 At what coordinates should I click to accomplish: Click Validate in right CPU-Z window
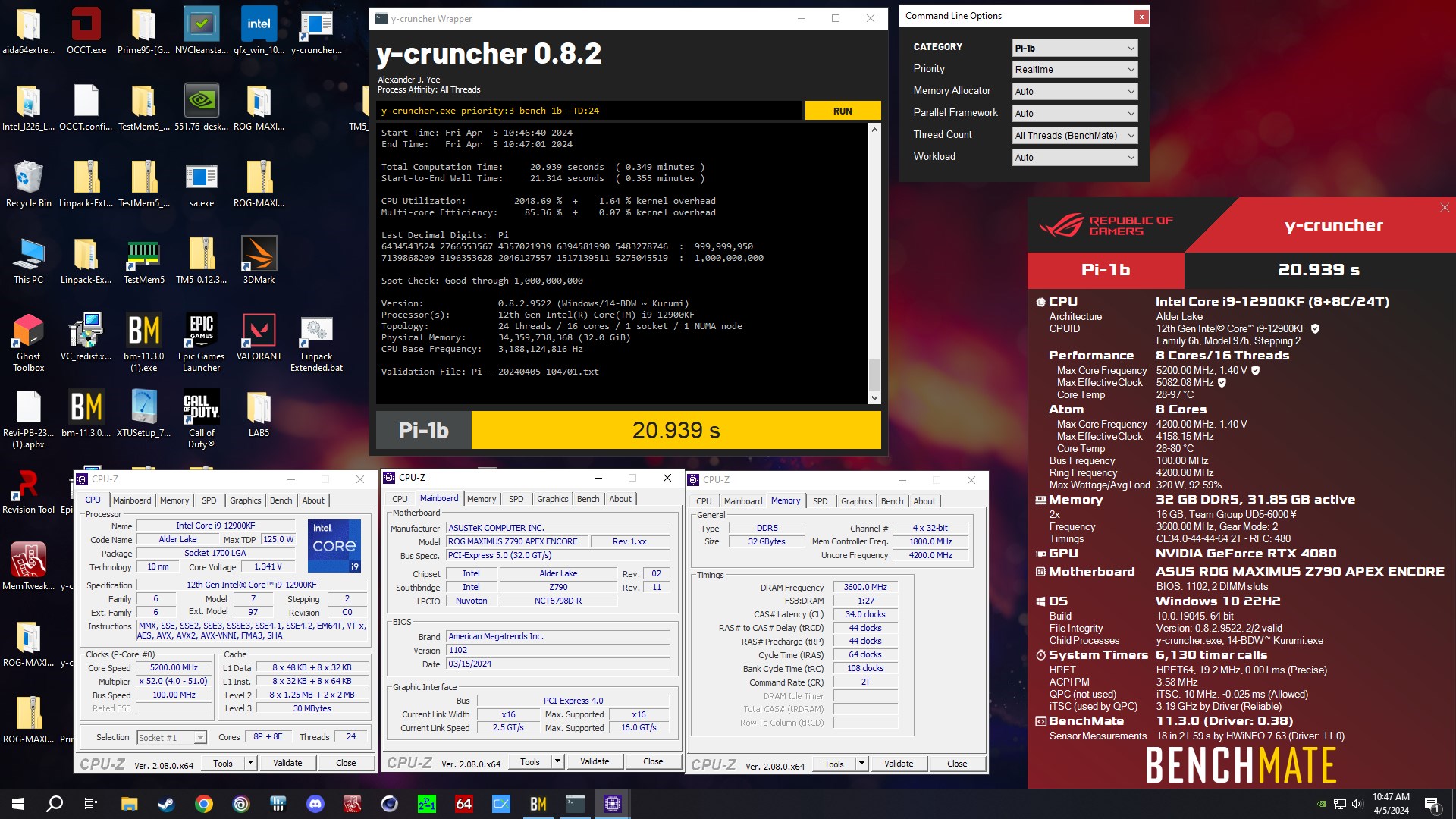899,764
